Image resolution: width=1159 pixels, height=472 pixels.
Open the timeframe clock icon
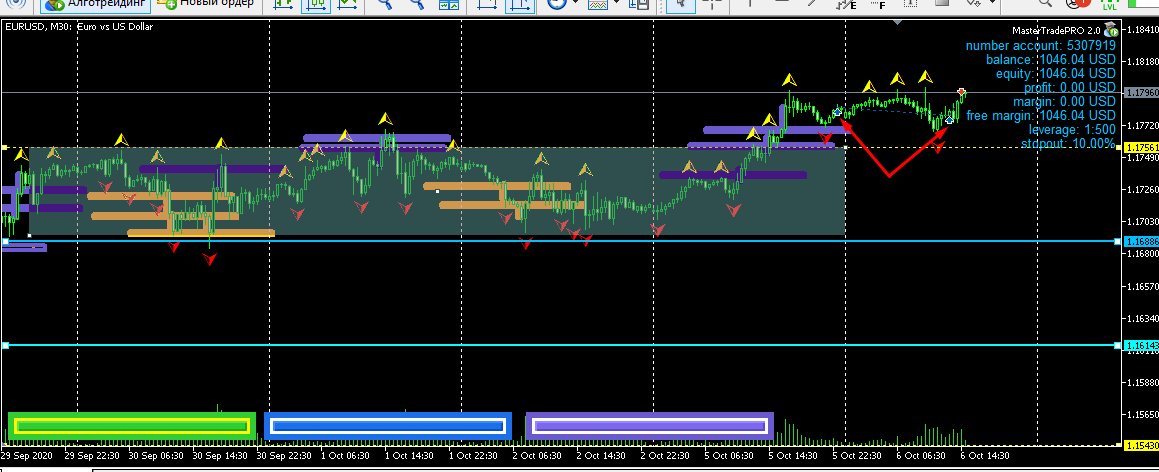click(x=557, y=4)
